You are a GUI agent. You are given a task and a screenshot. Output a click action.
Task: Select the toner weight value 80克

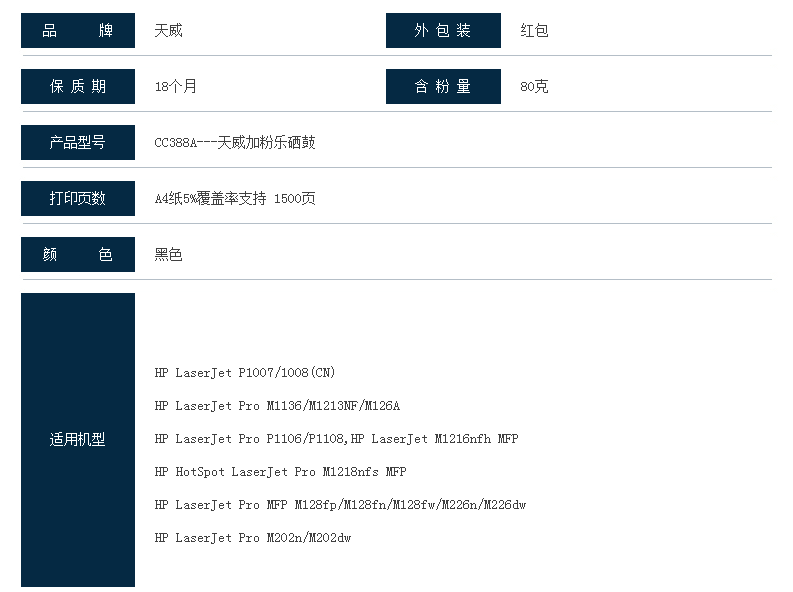click(x=534, y=86)
